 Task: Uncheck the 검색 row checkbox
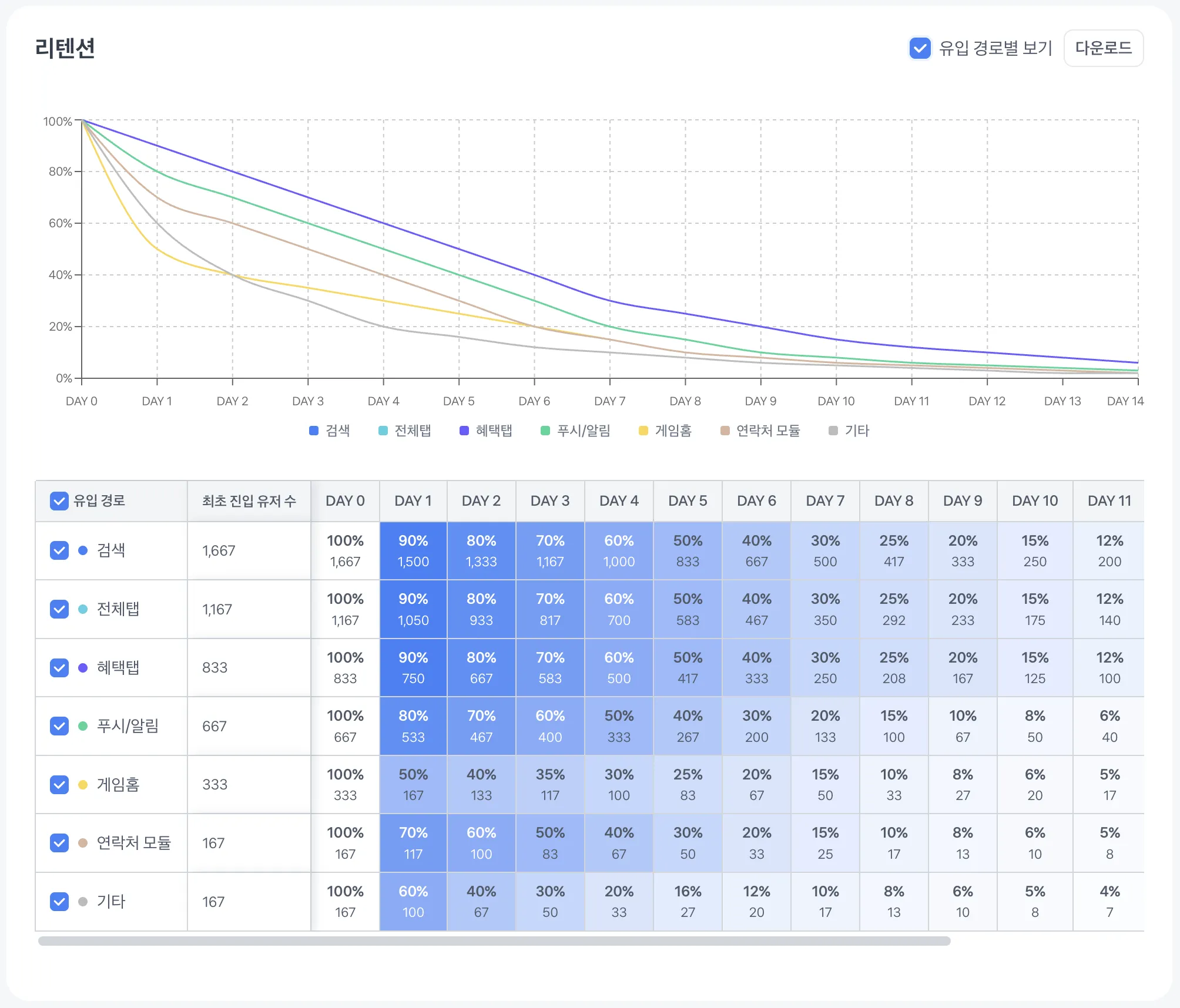click(59, 550)
